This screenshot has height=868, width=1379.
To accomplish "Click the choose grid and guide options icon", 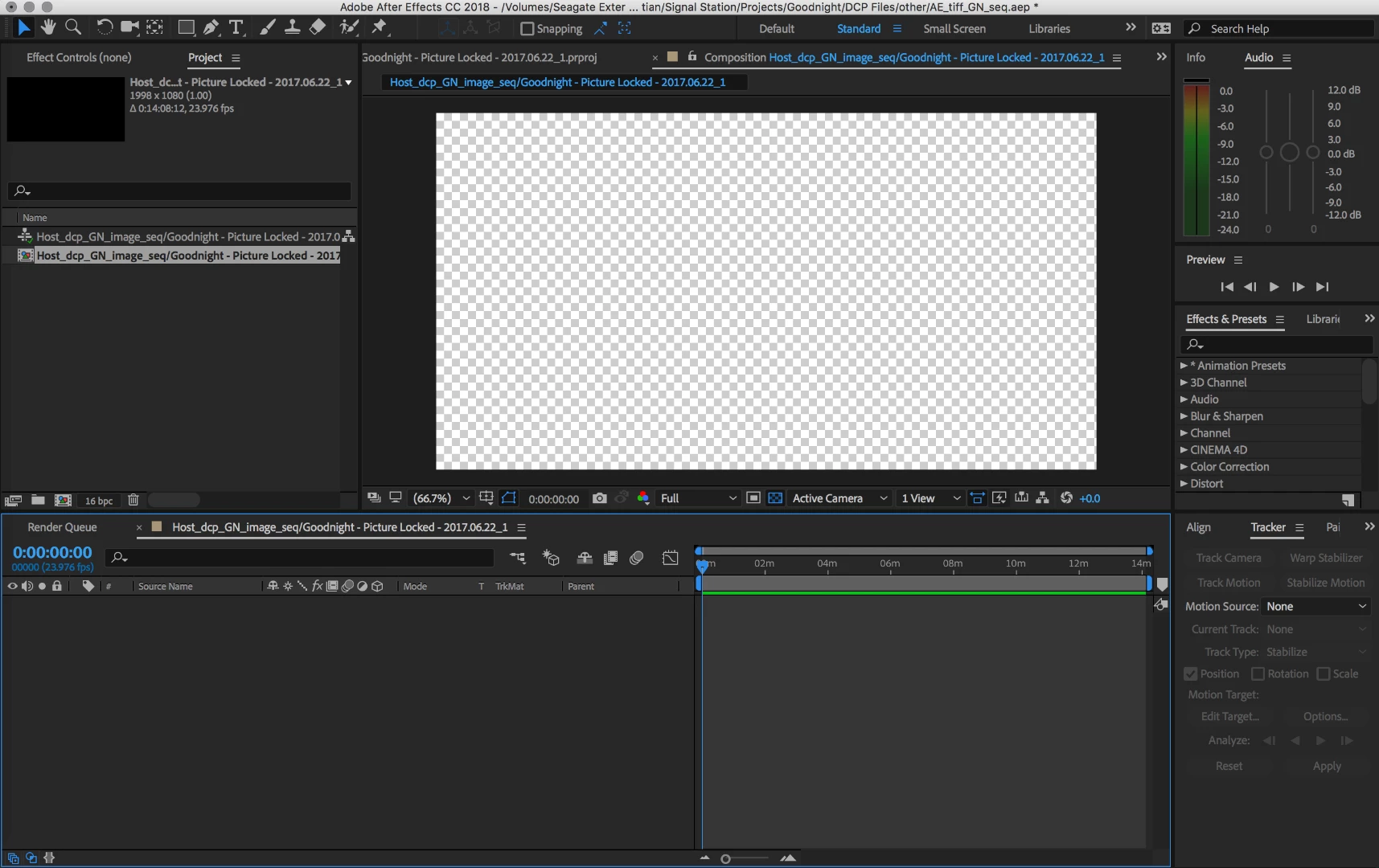I will click(x=486, y=498).
